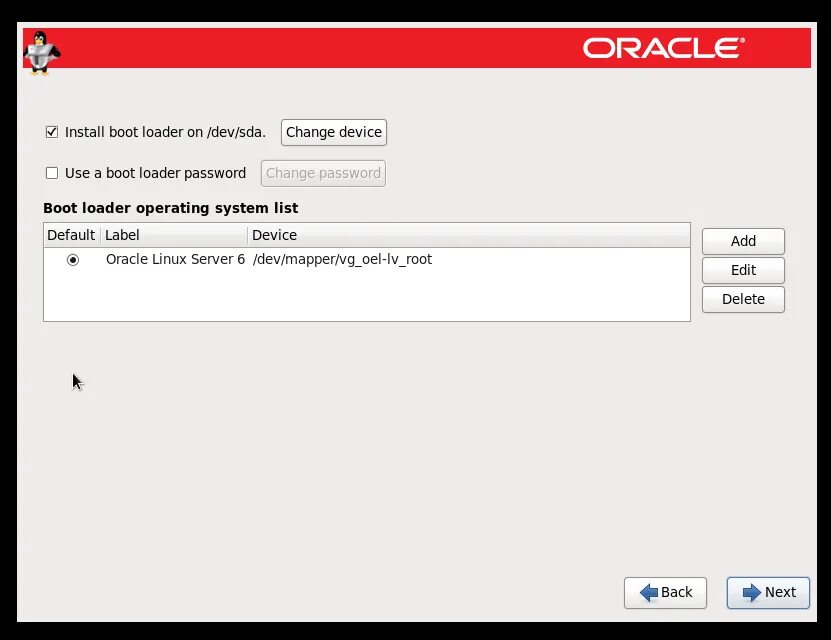Click the Change device button
831x640 pixels.
pos(334,132)
